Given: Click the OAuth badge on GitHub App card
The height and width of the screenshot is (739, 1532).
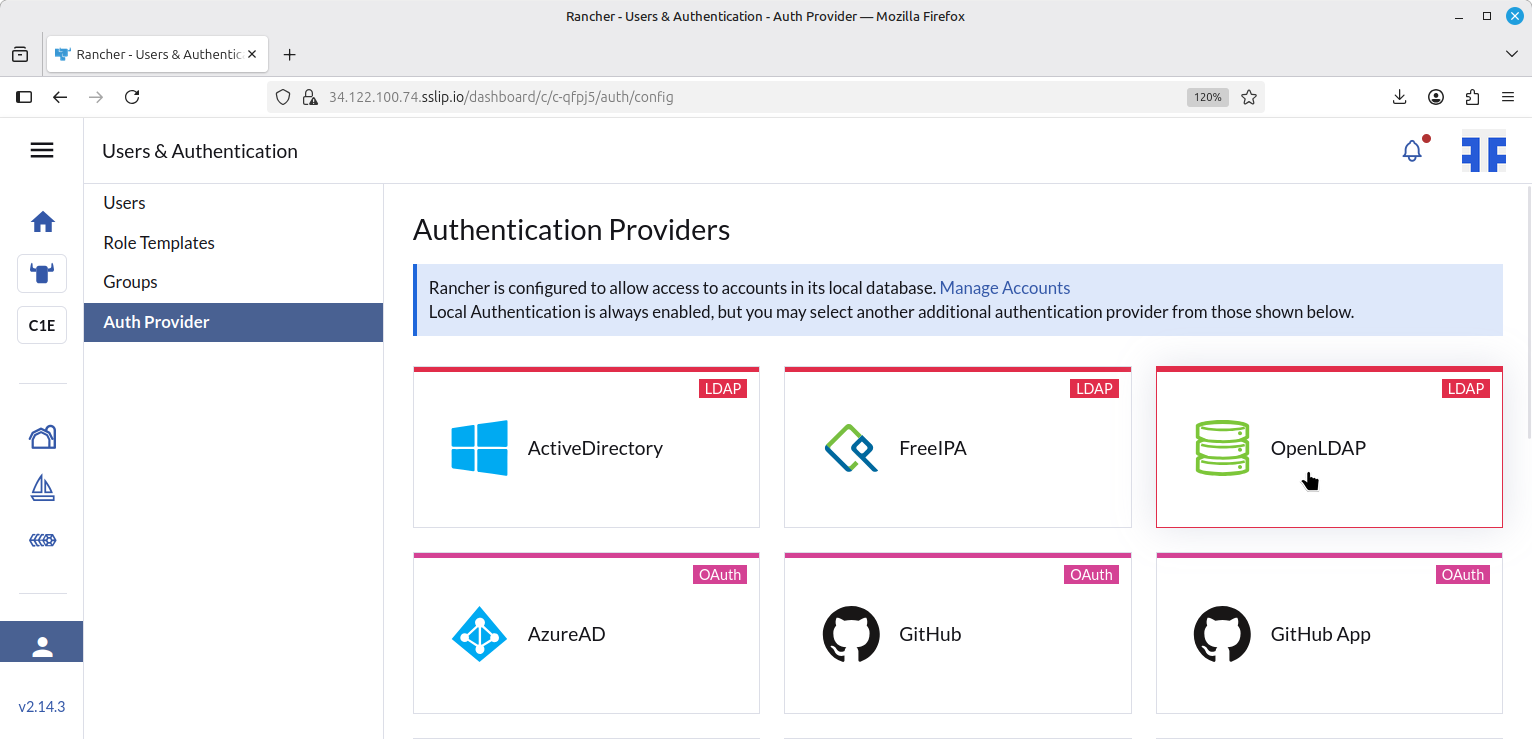Looking at the screenshot, I should (1462, 574).
